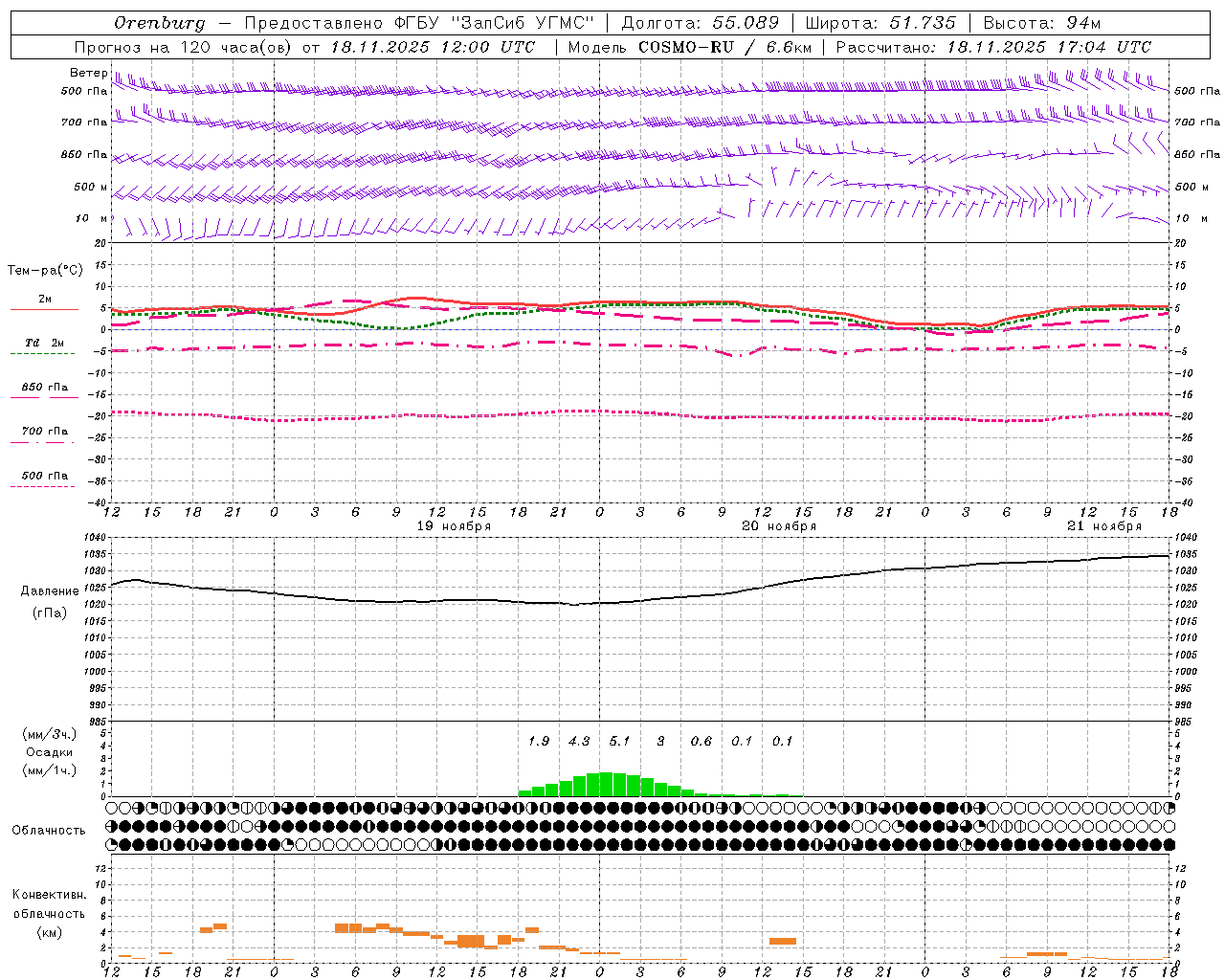
Task: Click the (км) convective cloud unit label
Action: (x=49, y=932)
